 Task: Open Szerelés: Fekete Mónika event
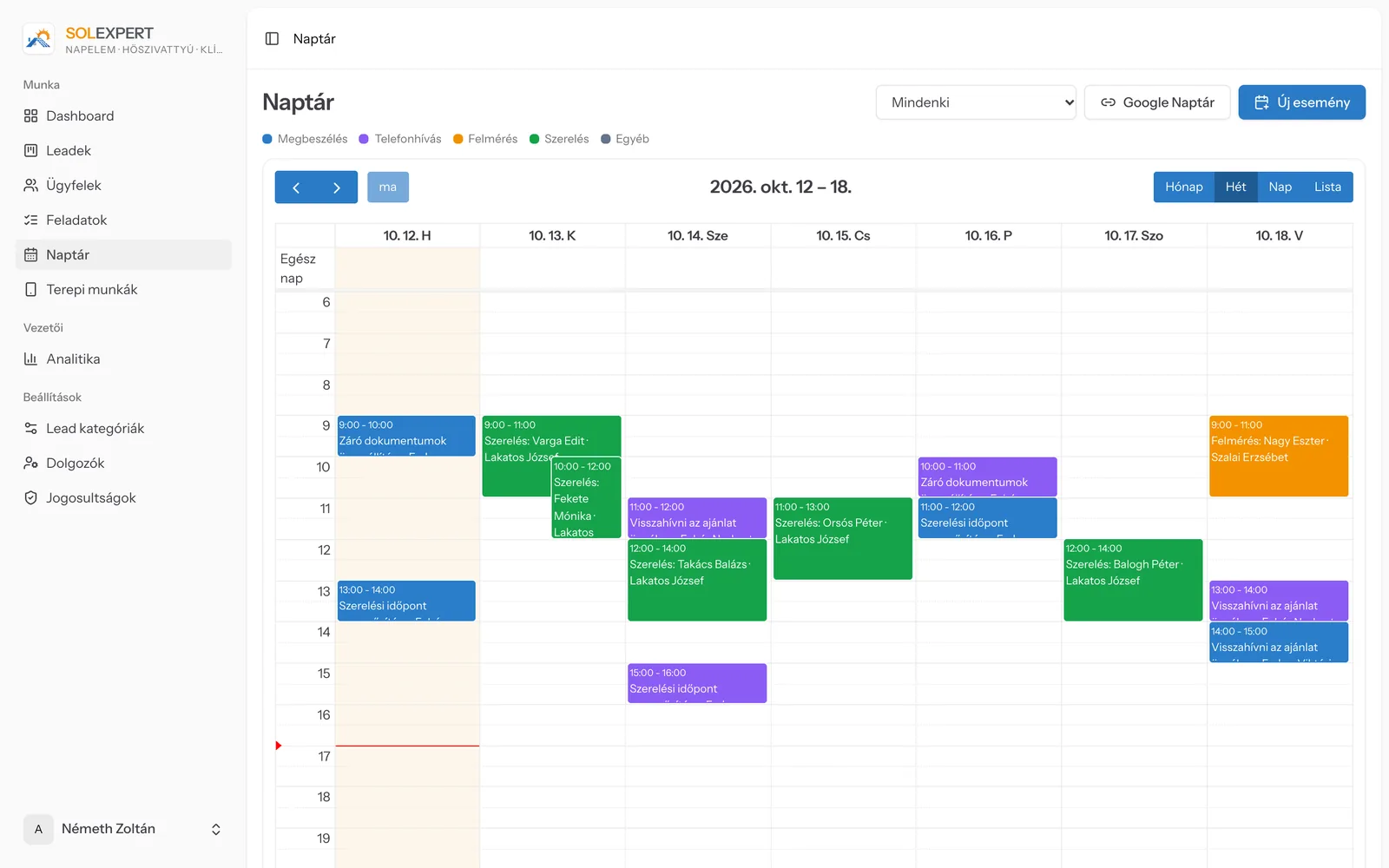point(586,497)
